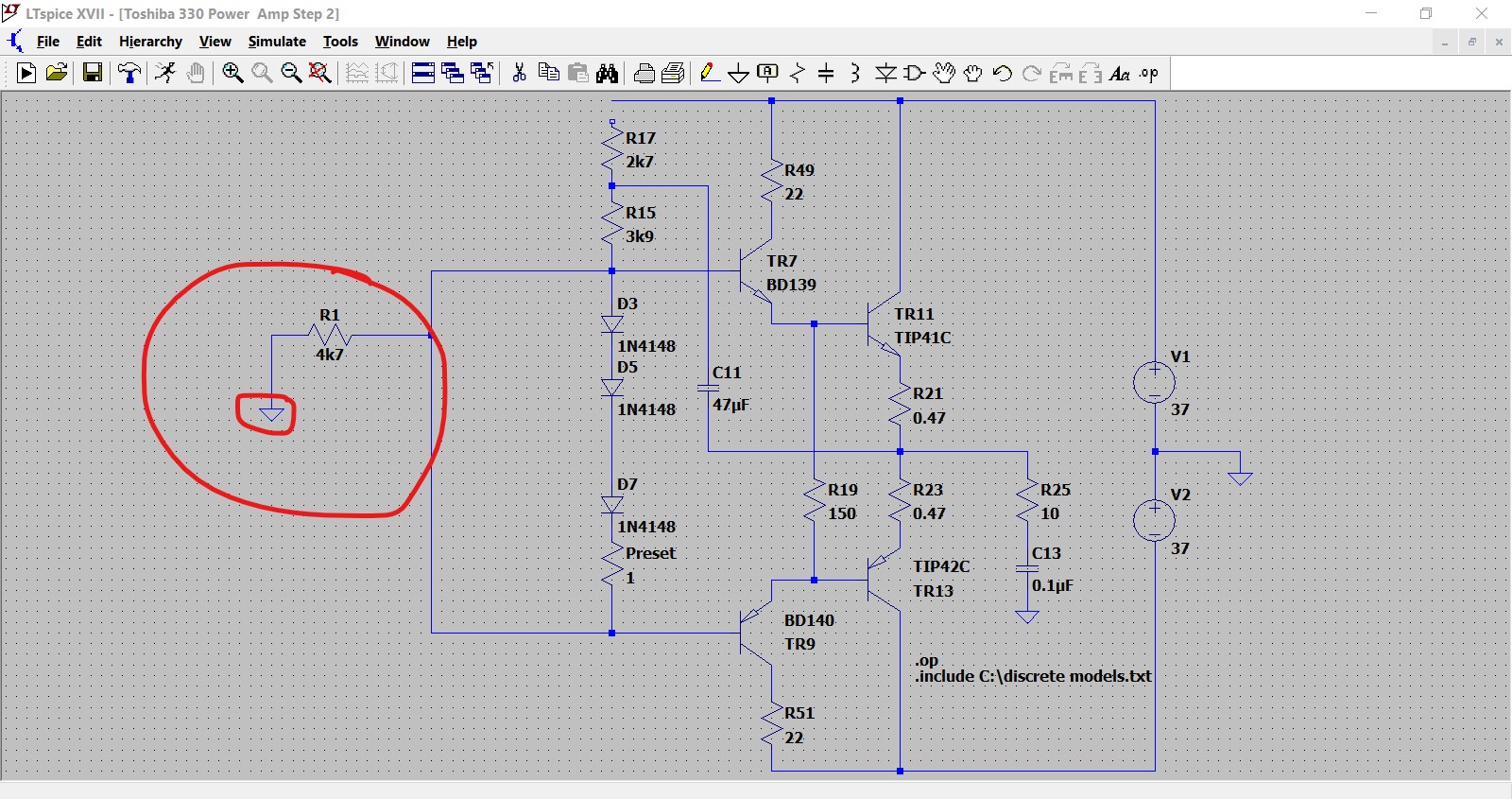1512x799 pixels.
Task: Select the R1 resistor label
Action: [x=329, y=315]
